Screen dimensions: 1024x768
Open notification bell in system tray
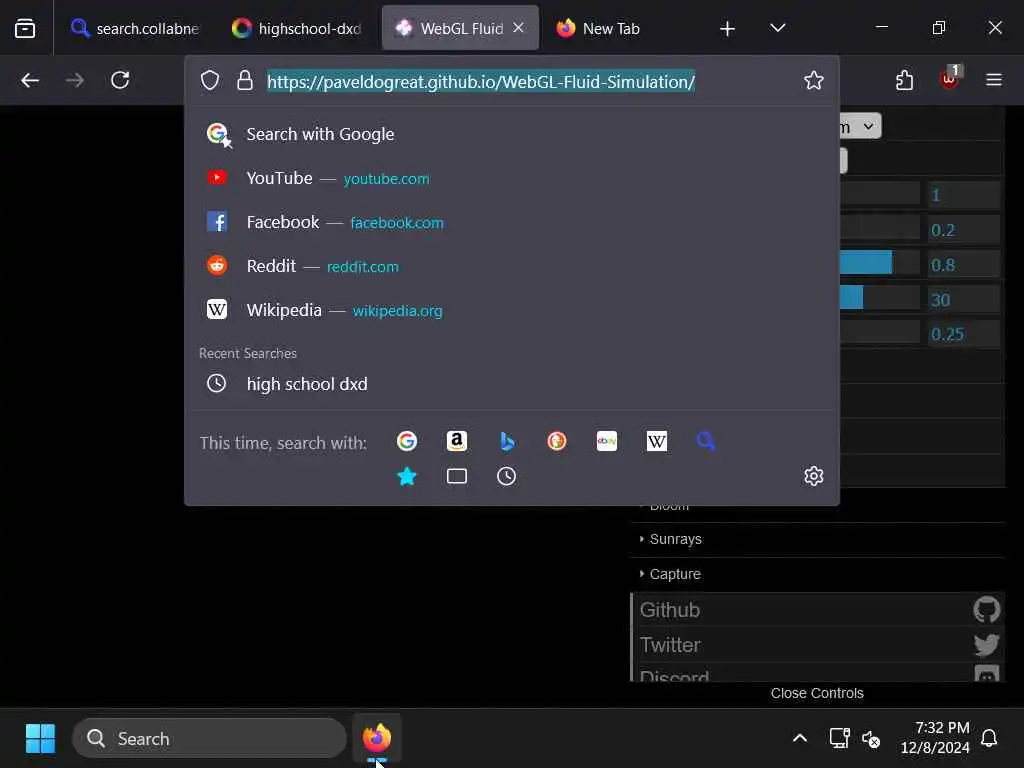pos(989,739)
